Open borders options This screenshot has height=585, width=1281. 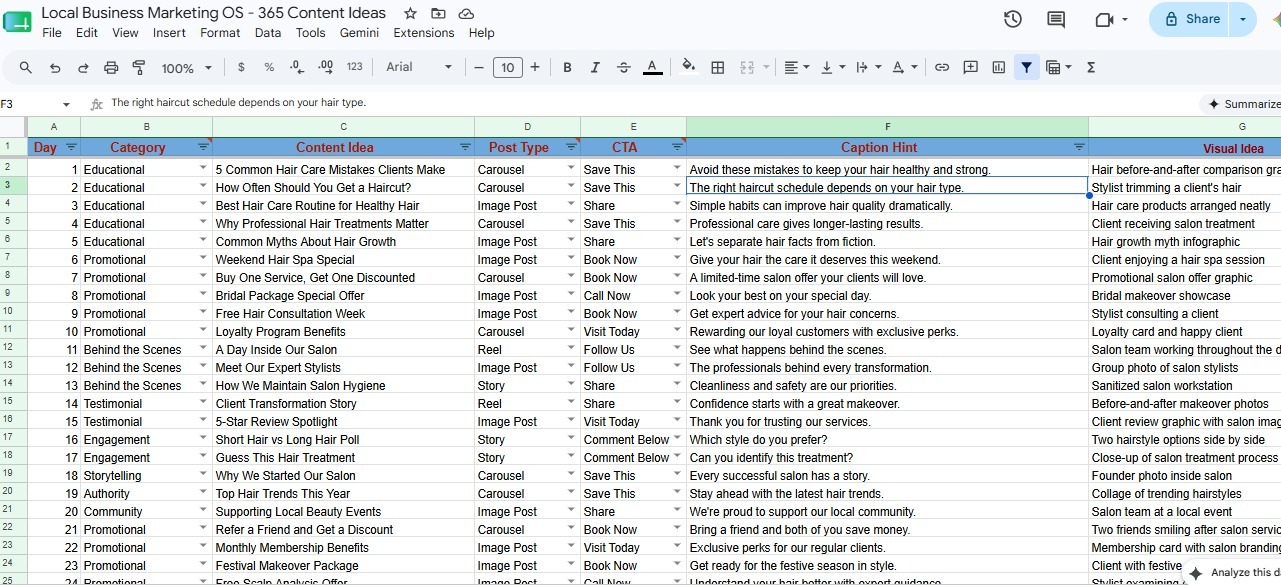[717, 67]
